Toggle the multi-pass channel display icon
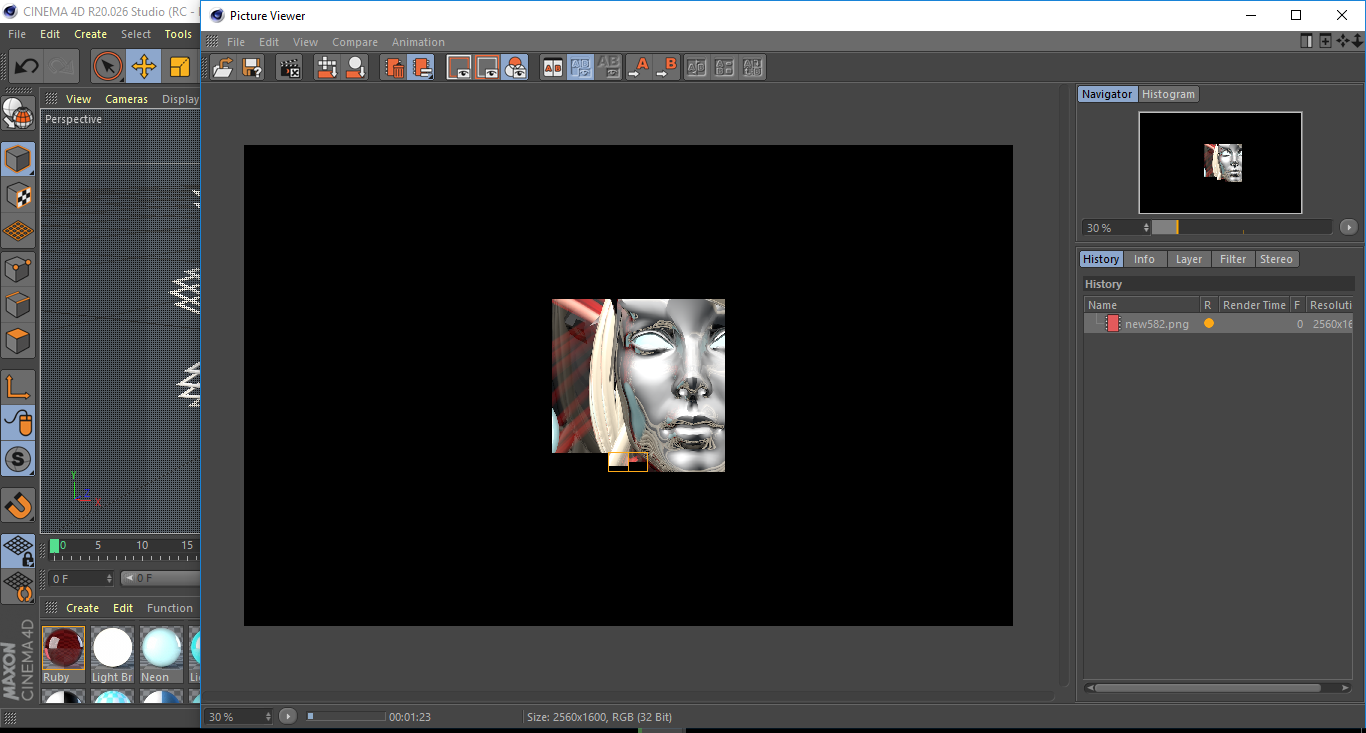The height and width of the screenshot is (733, 1366). [x=515, y=68]
